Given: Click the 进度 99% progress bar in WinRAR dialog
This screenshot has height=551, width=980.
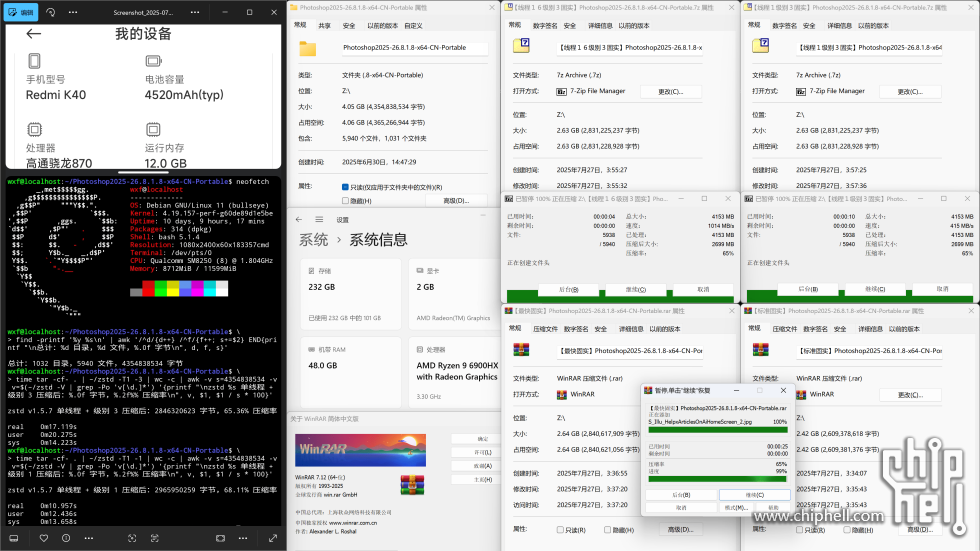Looking at the screenshot, I should point(717,479).
